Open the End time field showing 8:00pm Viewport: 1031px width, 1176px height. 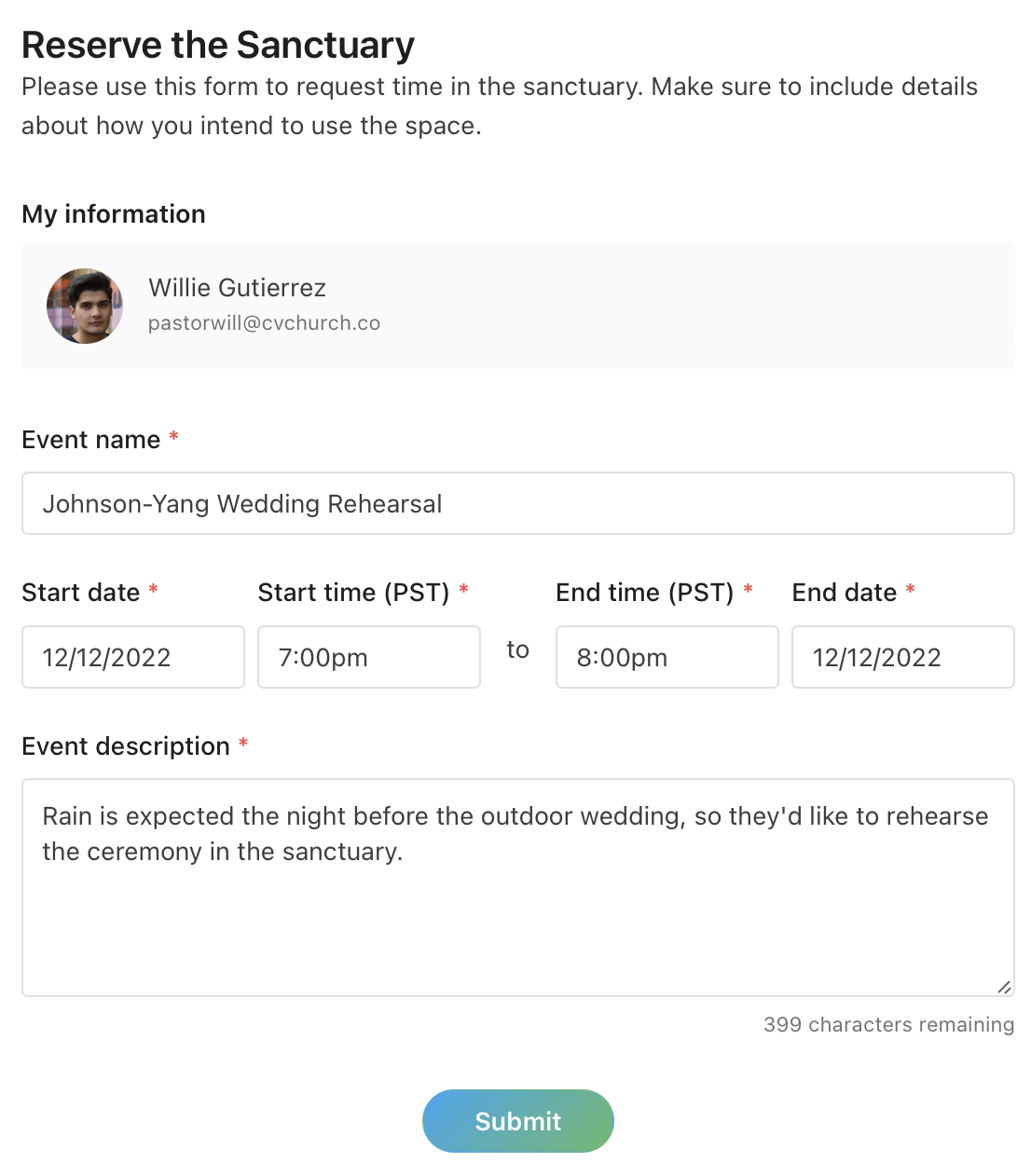click(x=667, y=657)
